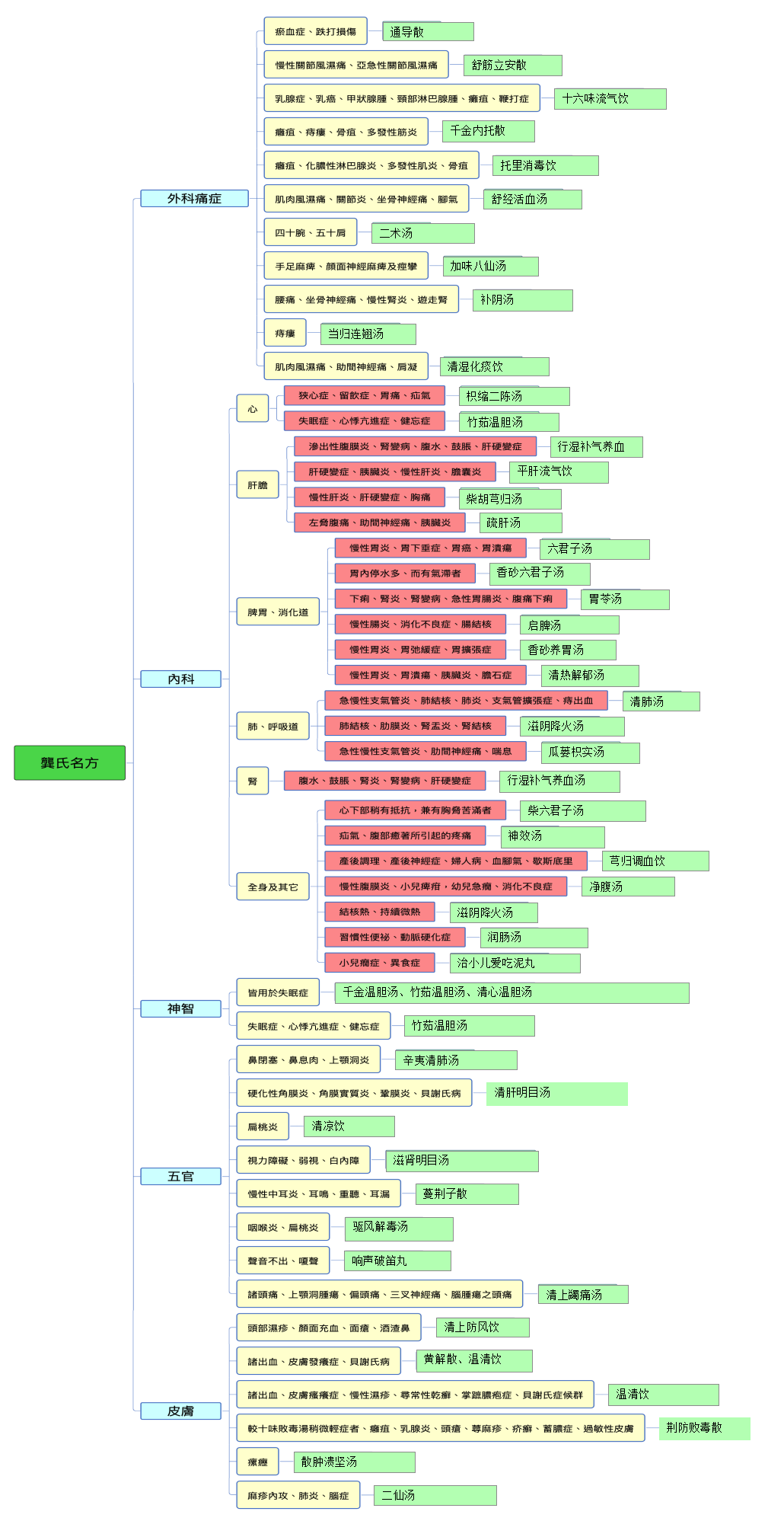
Task: Select the 千金内托散 formula node
Action: [488, 131]
